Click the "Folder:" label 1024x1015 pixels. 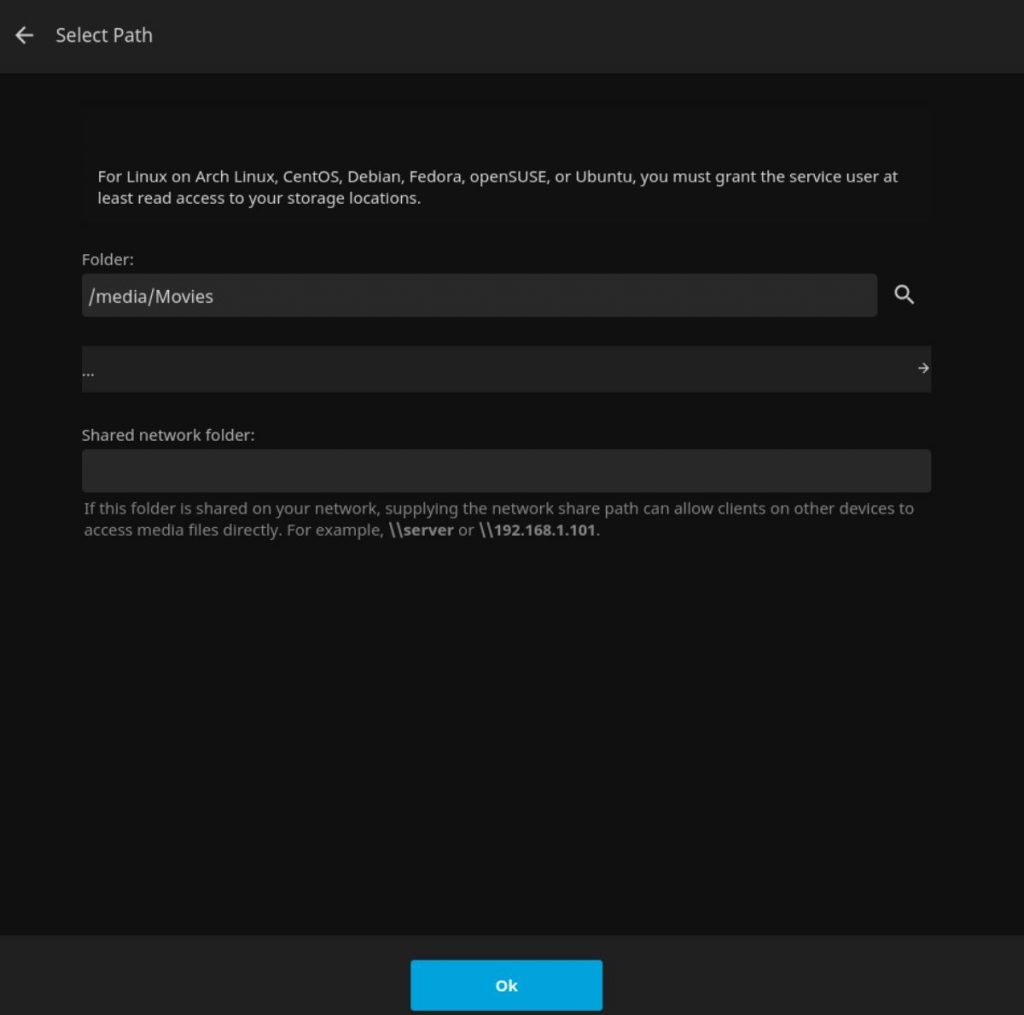coord(108,259)
